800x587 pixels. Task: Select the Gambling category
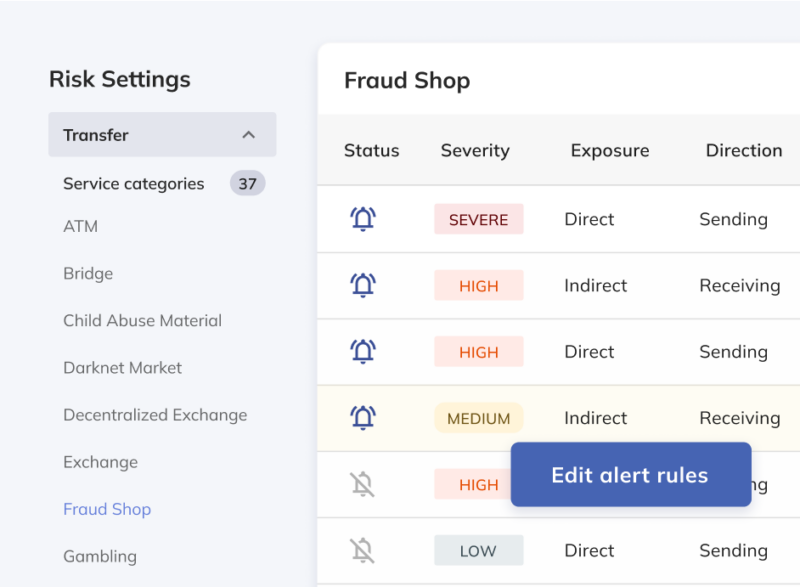(x=100, y=556)
